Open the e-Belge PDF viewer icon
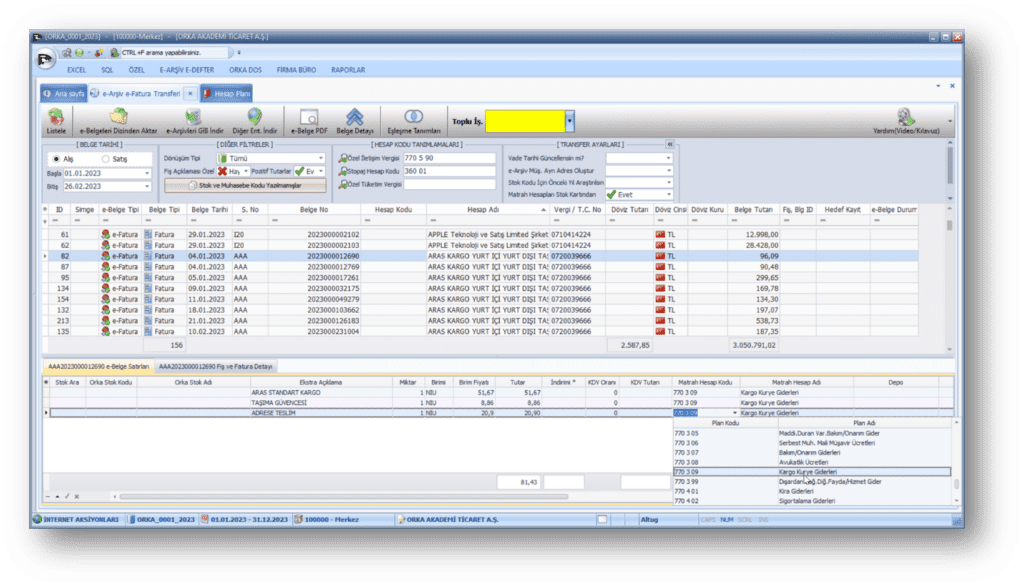1024x588 pixels. pos(308,122)
